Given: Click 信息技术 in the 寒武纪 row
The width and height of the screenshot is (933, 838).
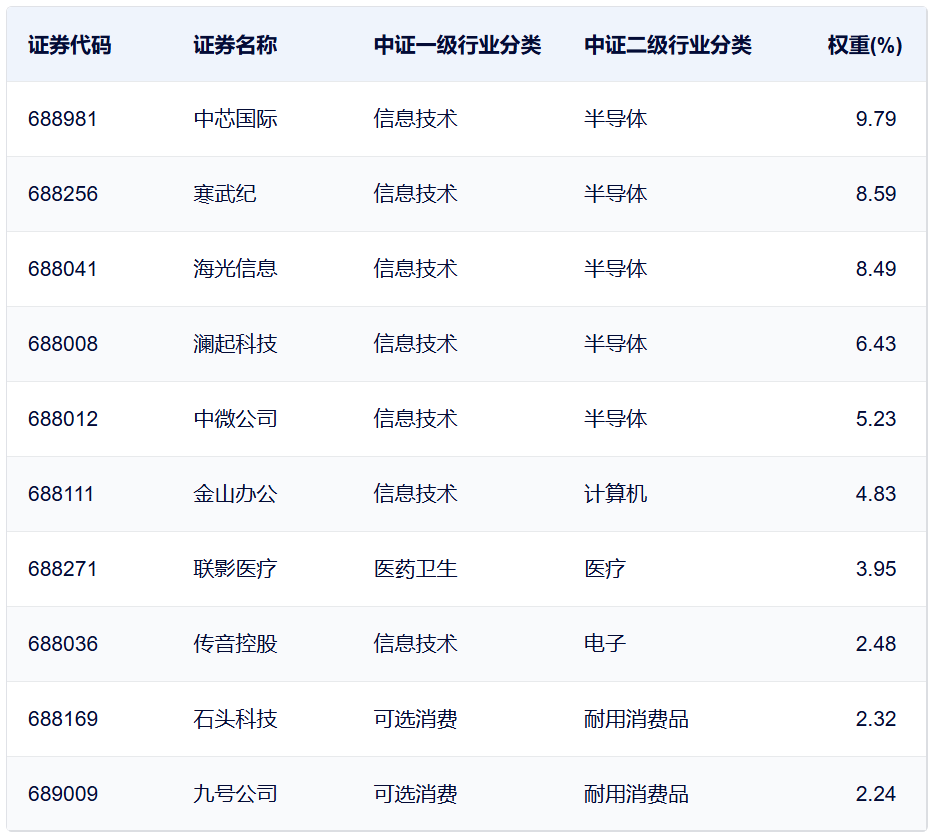Looking at the screenshot, I should 415,194.
